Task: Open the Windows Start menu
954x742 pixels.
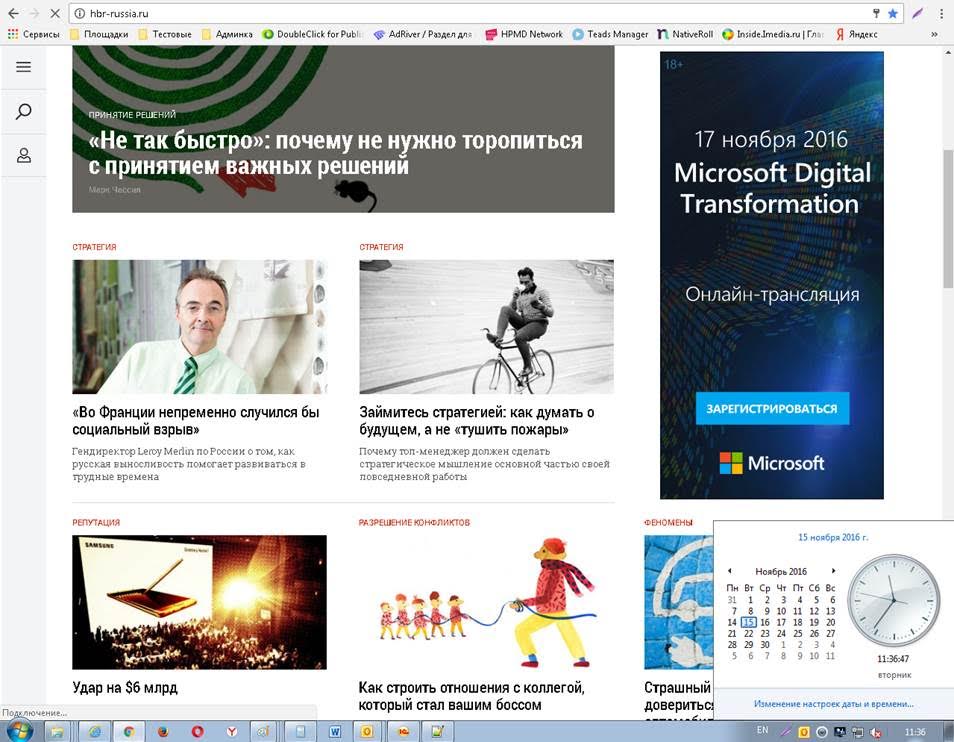Action: click(x=18, y=731)
